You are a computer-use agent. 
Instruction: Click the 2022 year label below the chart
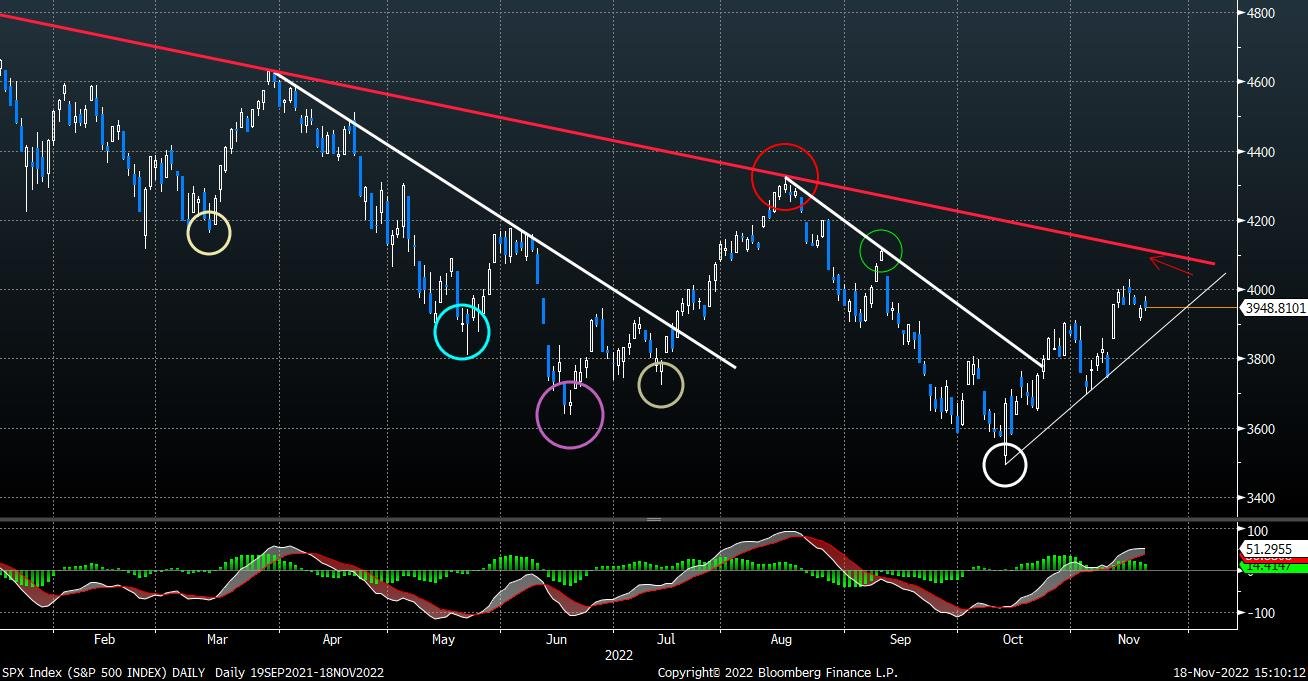tap(619, 655)
